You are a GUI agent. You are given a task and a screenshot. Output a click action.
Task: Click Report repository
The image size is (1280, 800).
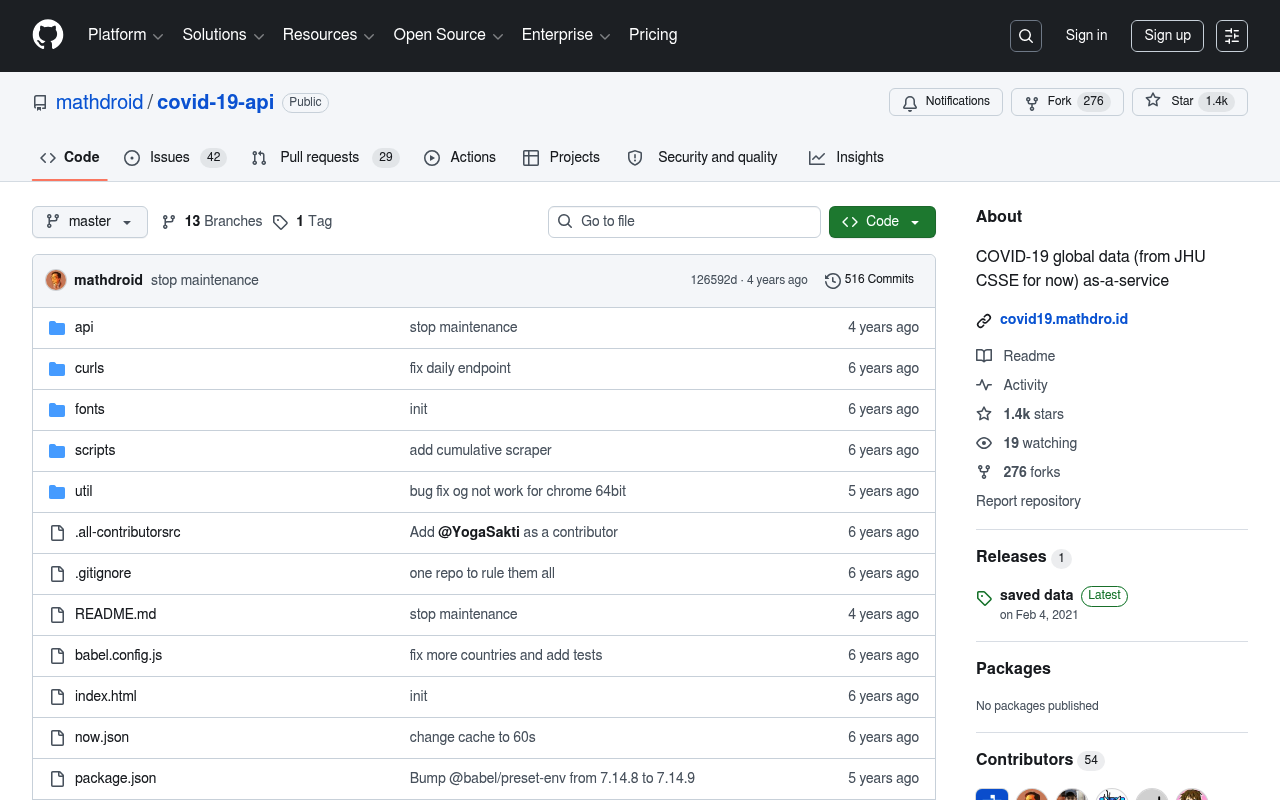[x=1028, y=501]
